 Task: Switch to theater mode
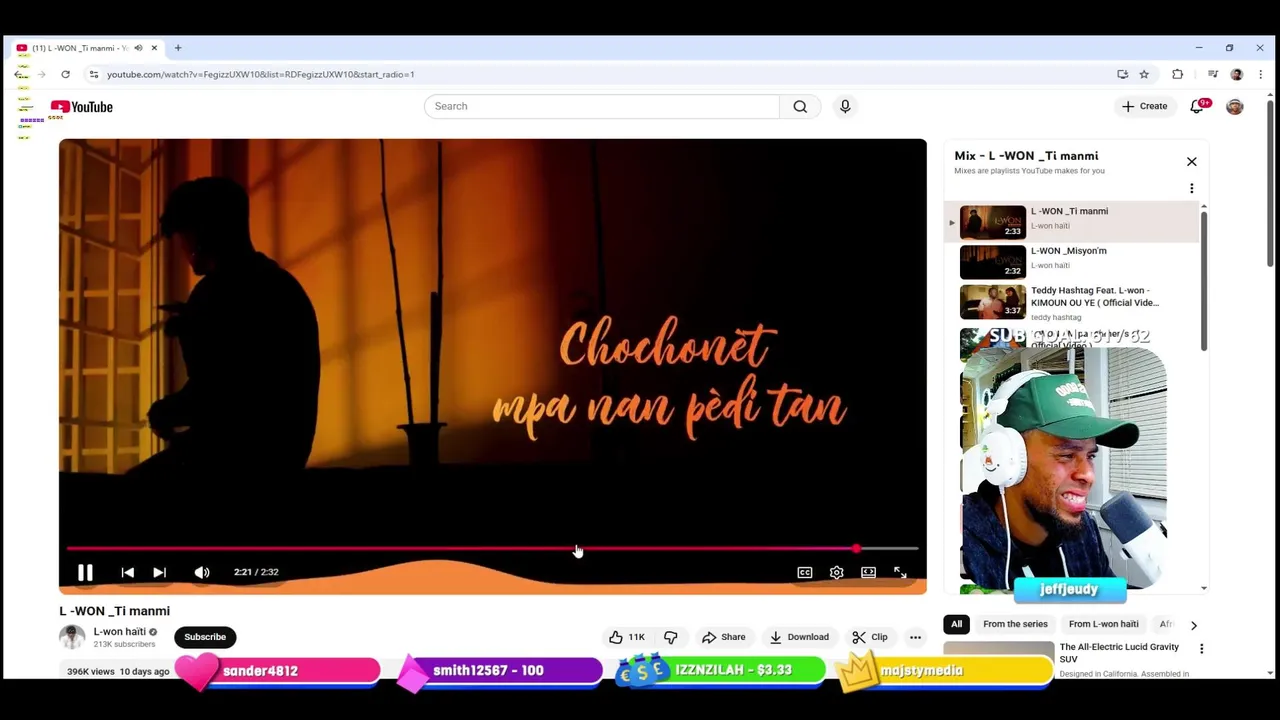(868, 572)
